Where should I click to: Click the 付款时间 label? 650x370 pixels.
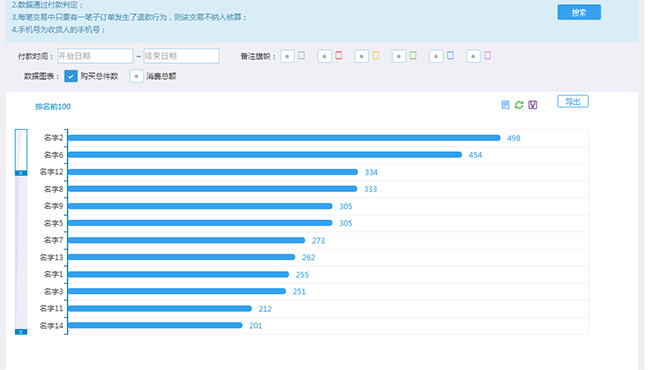click(35, 56)
